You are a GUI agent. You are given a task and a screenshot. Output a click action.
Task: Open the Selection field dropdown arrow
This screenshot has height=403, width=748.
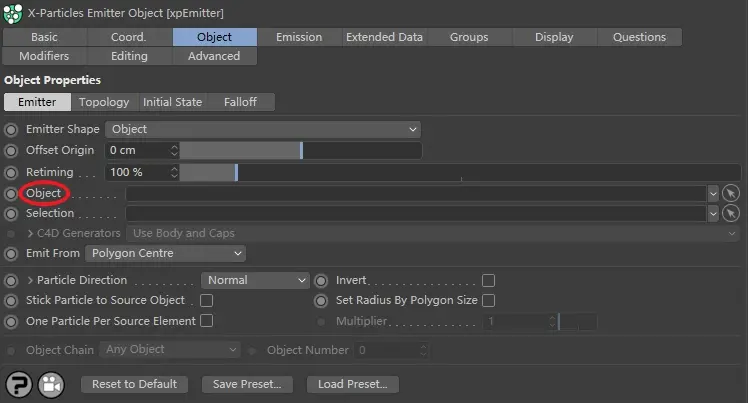click(x=713, y=214)
